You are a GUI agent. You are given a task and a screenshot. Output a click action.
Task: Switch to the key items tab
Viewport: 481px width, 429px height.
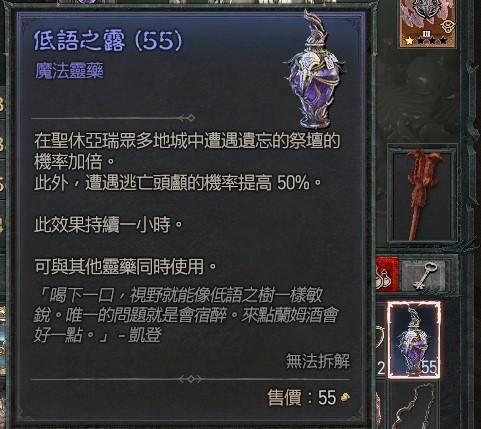click(x=425, y=274)
